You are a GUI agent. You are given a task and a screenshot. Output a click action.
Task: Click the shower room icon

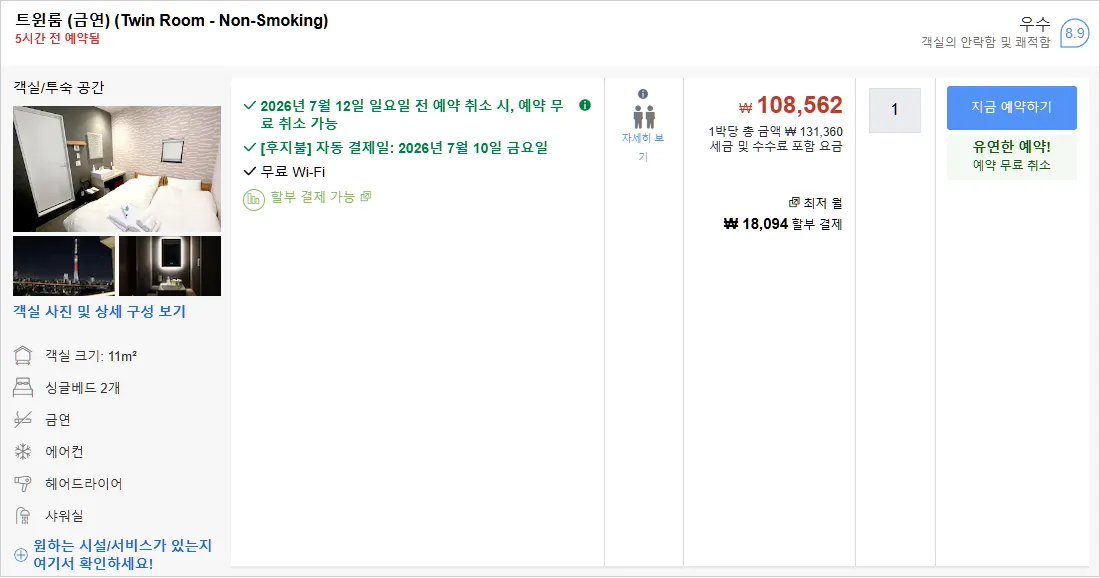point(23,516)
